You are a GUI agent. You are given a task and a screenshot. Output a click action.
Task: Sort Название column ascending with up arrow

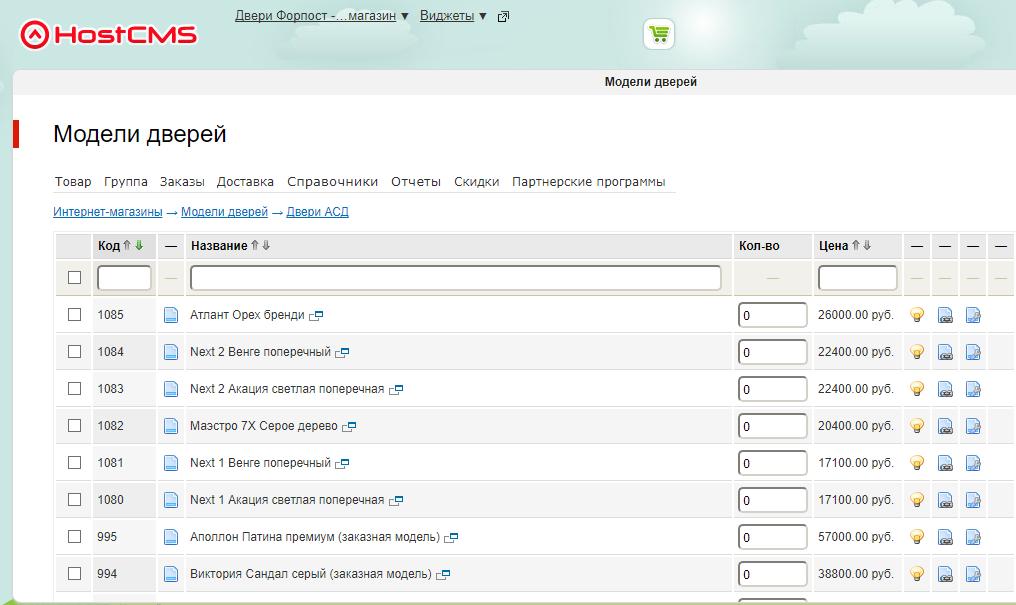click(255, 245)
